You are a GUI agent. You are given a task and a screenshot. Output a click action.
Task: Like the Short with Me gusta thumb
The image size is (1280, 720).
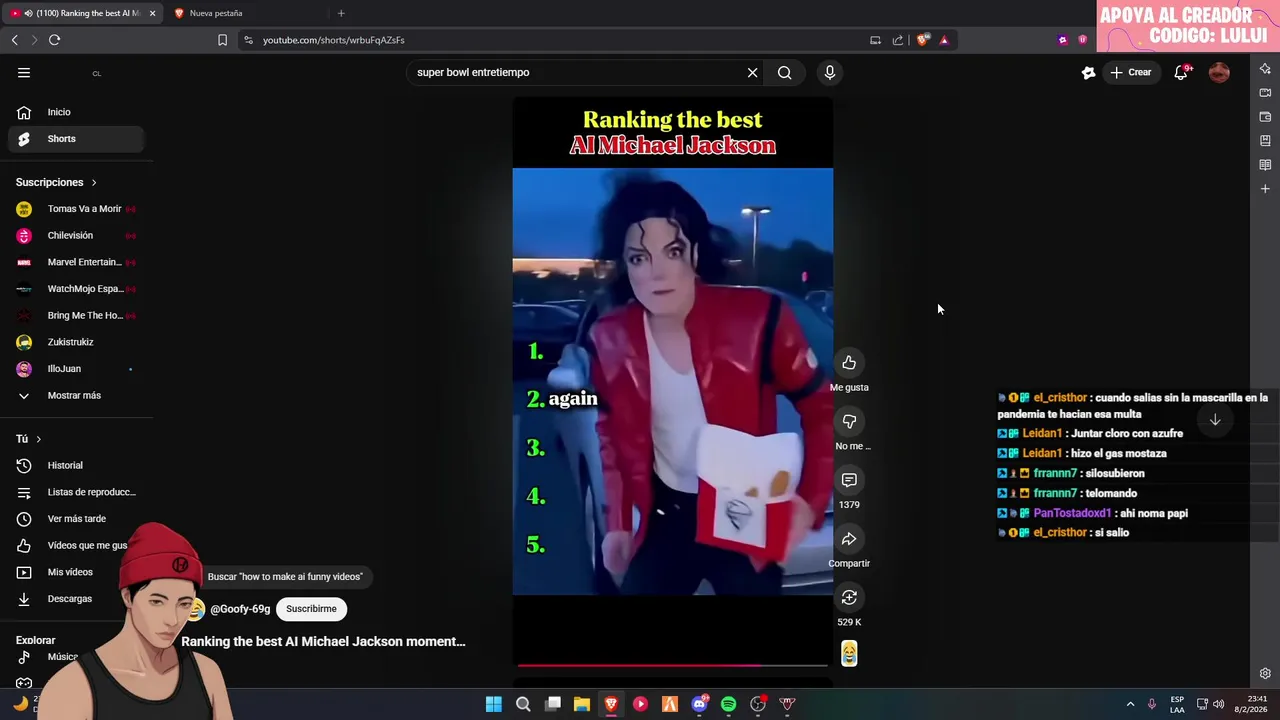(849, 363)
